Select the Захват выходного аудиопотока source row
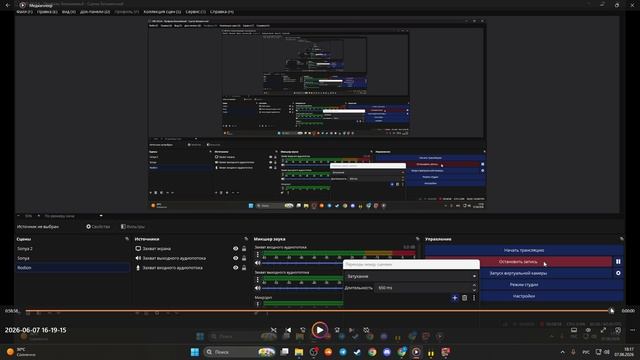 click(x=191, y=258)
